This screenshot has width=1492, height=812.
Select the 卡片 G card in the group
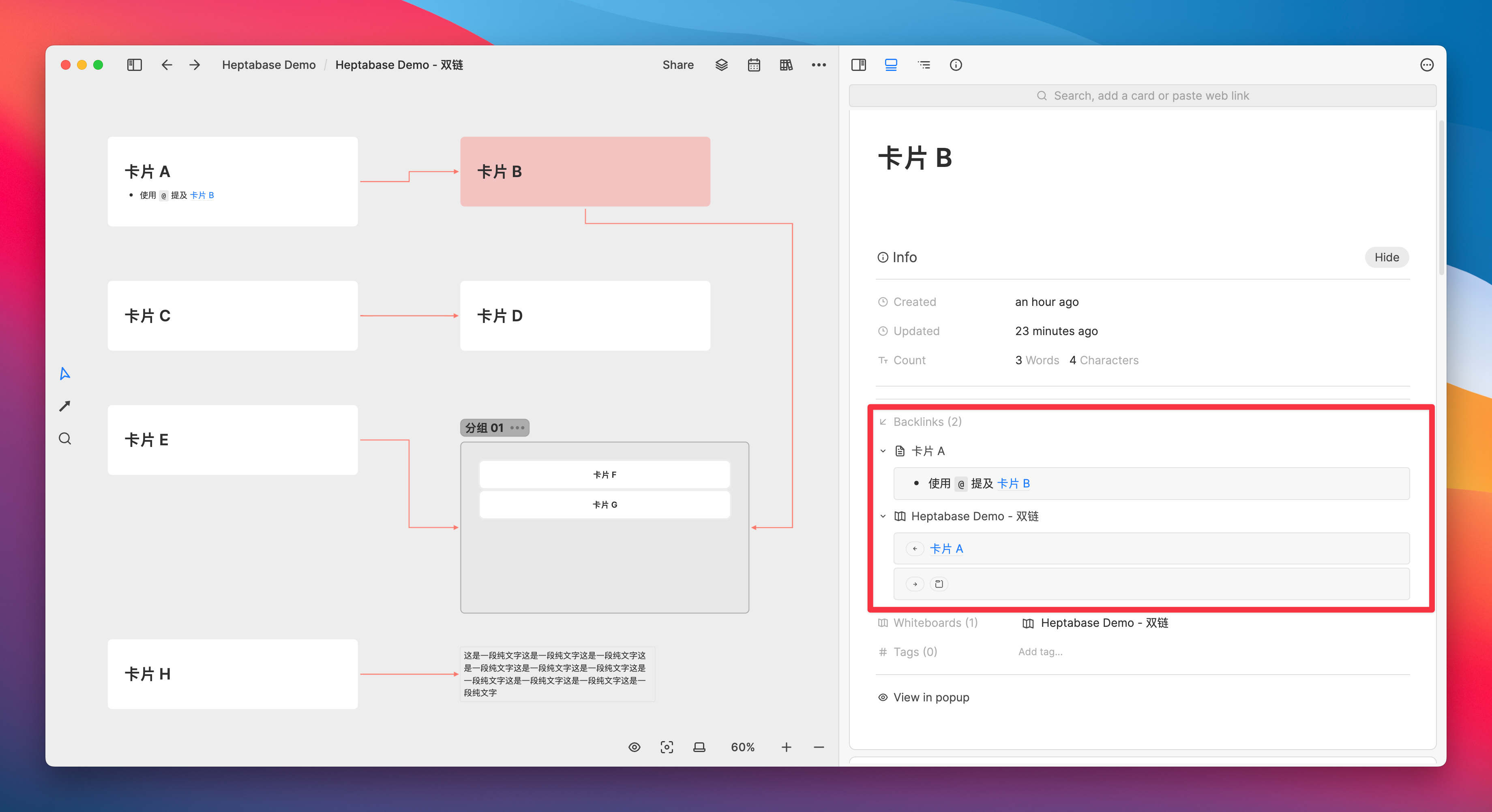click(604, 505)
